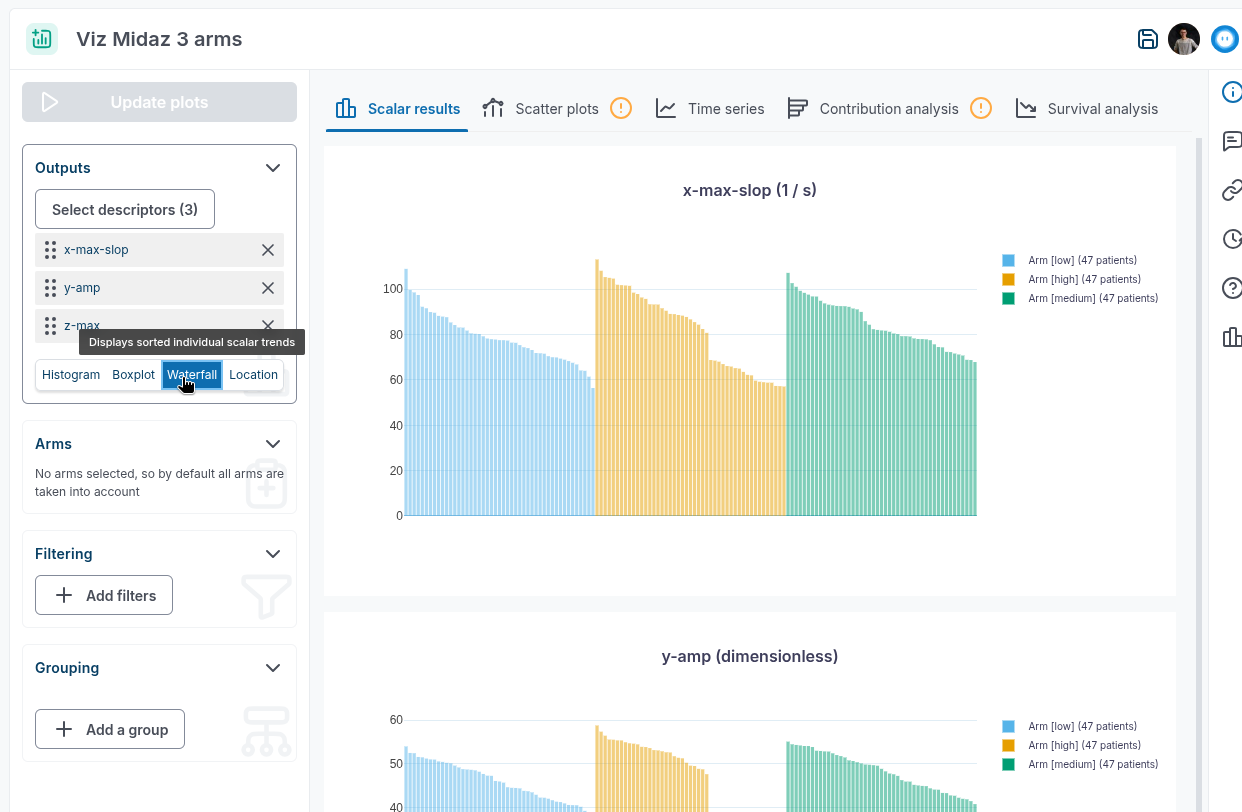Select the Histogram plot type
Screen dimensions: 1242x812
pyautogui.click(x=71, y=375)
